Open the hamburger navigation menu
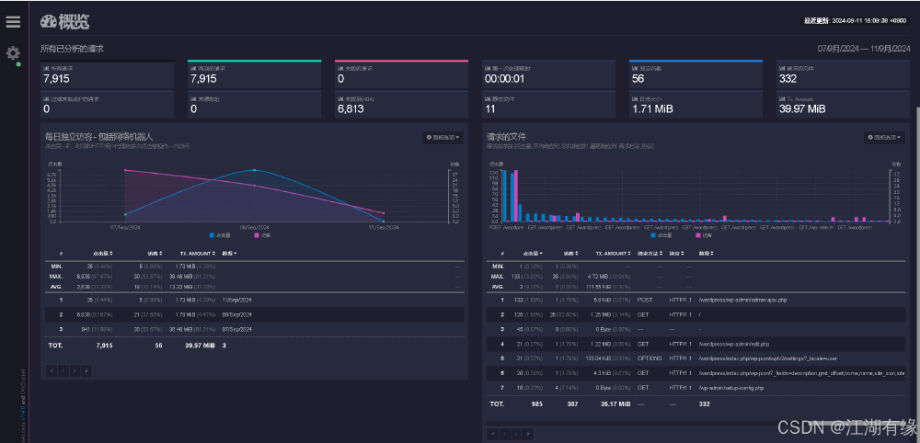Screen dimensions: 920x443 (x=13, y=22)
